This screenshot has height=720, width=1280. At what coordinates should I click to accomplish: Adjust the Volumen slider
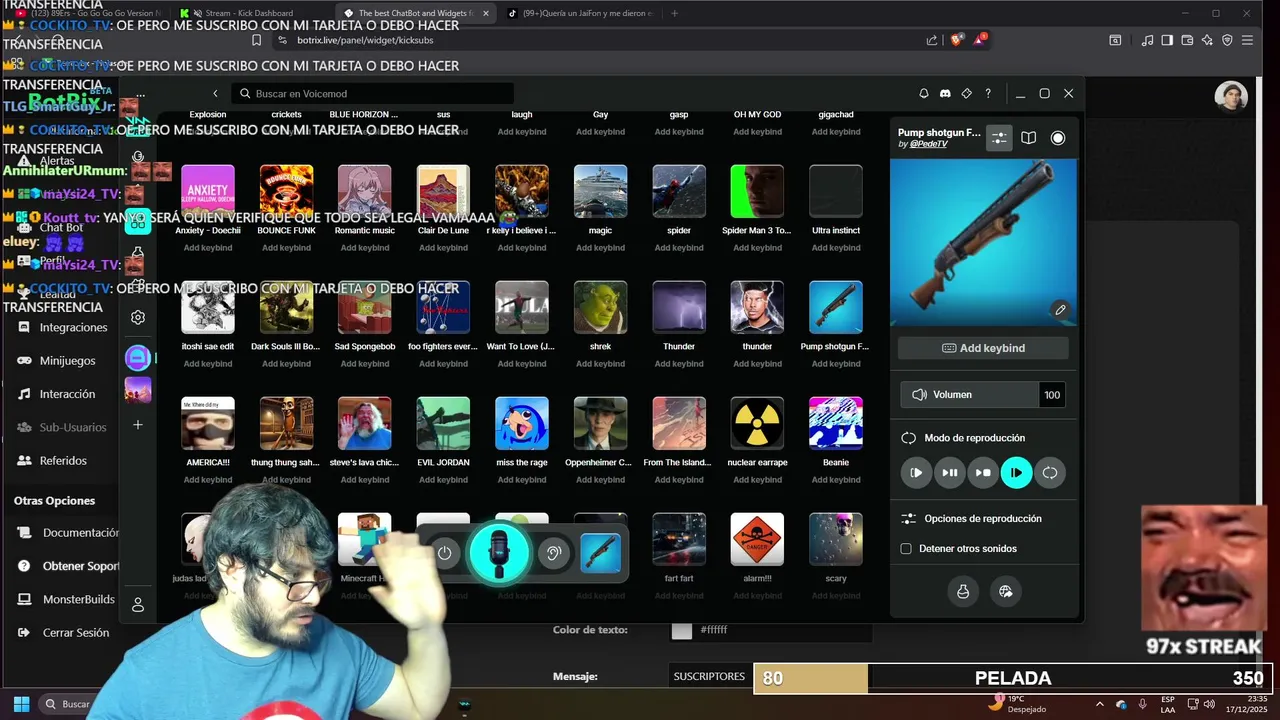tap(969, 395)
